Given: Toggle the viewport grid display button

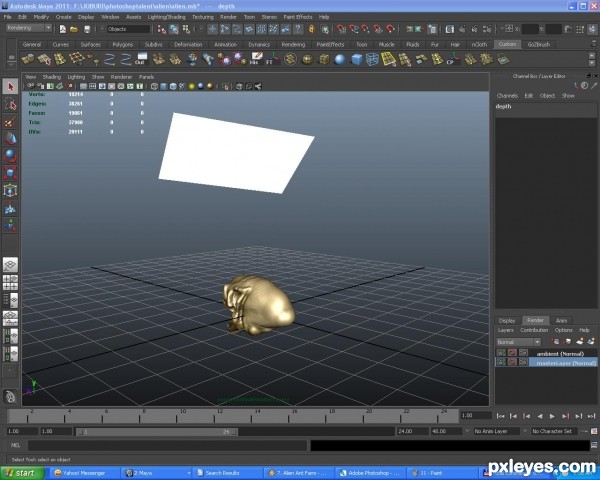Looking at the screenshot, I should pos(83,87).
